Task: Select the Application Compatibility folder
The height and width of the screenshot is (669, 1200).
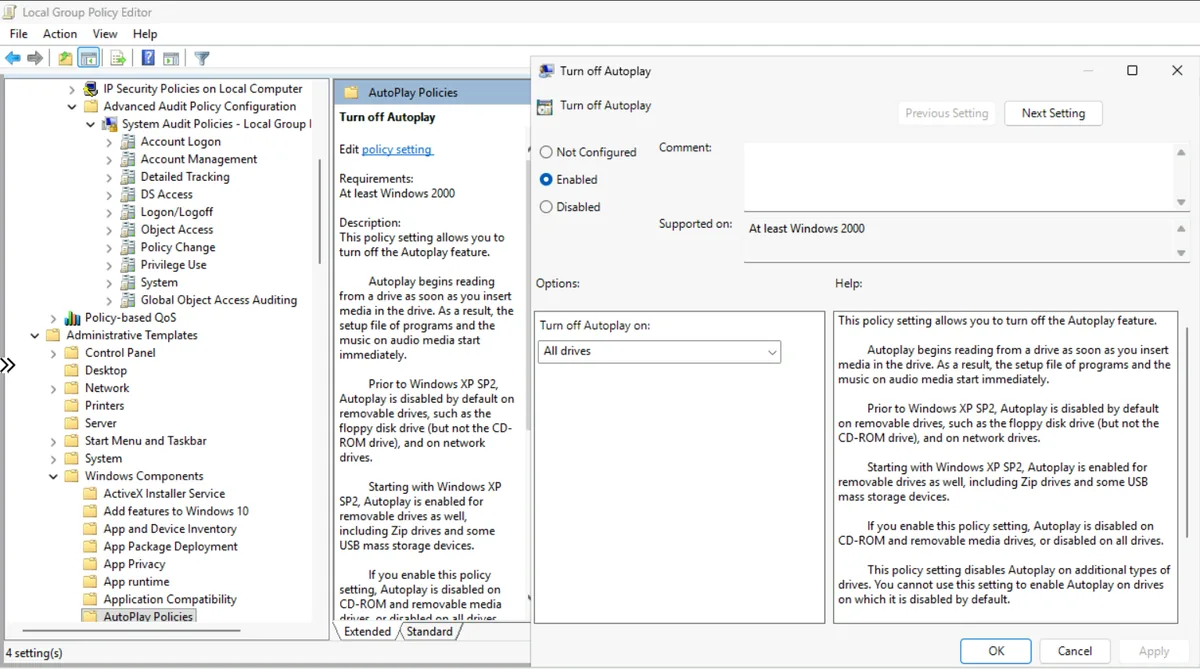Action: pyautogui.click(x=170, y=599)
